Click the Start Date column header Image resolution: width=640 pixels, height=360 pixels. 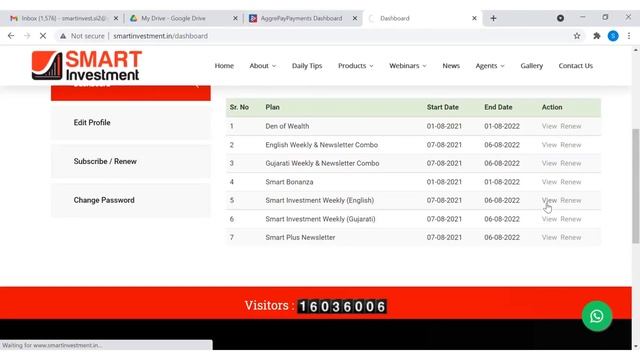click(442, 107)
